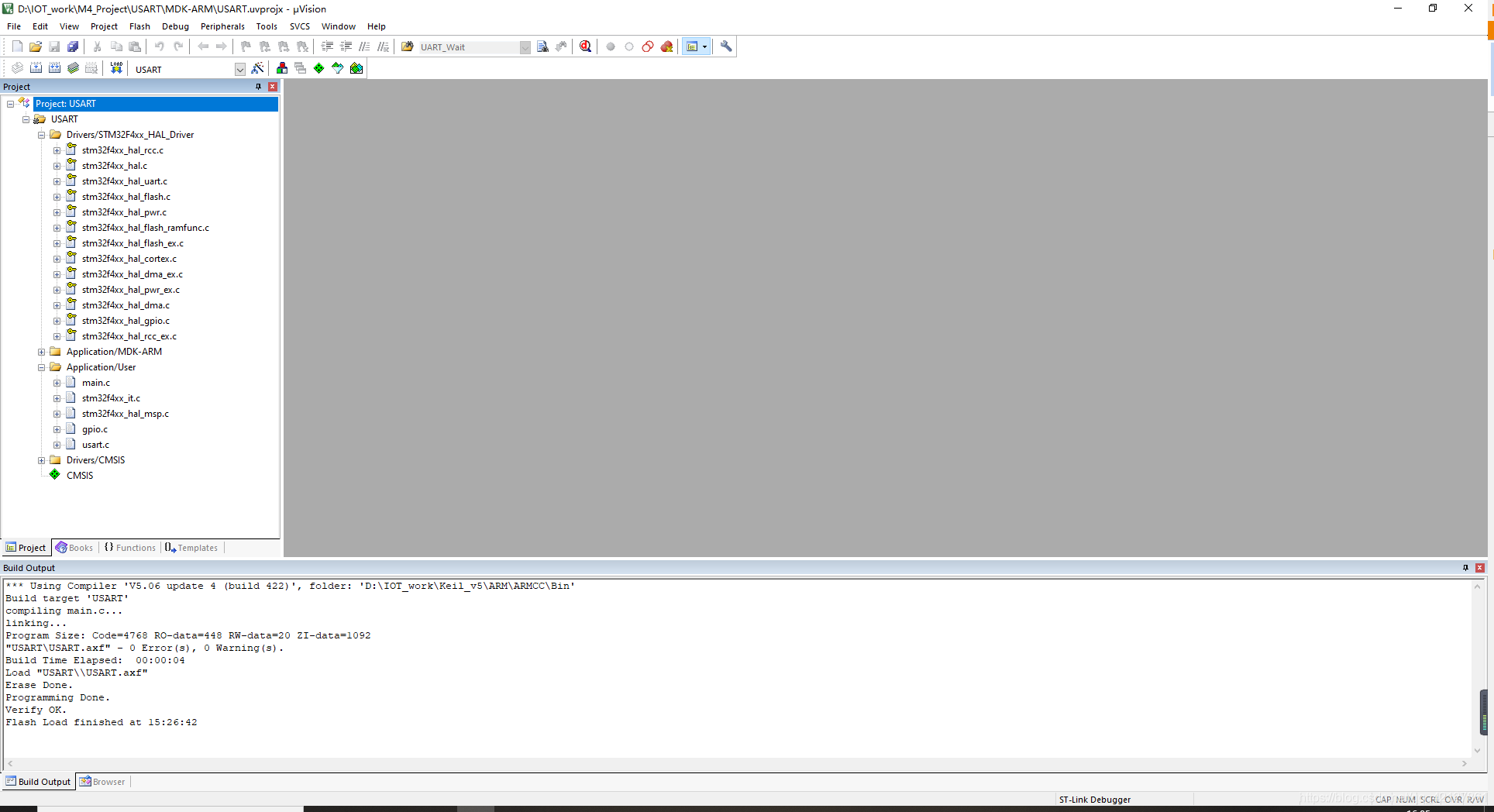
Task: Switch to the Books tab
Action: point(74,548)
